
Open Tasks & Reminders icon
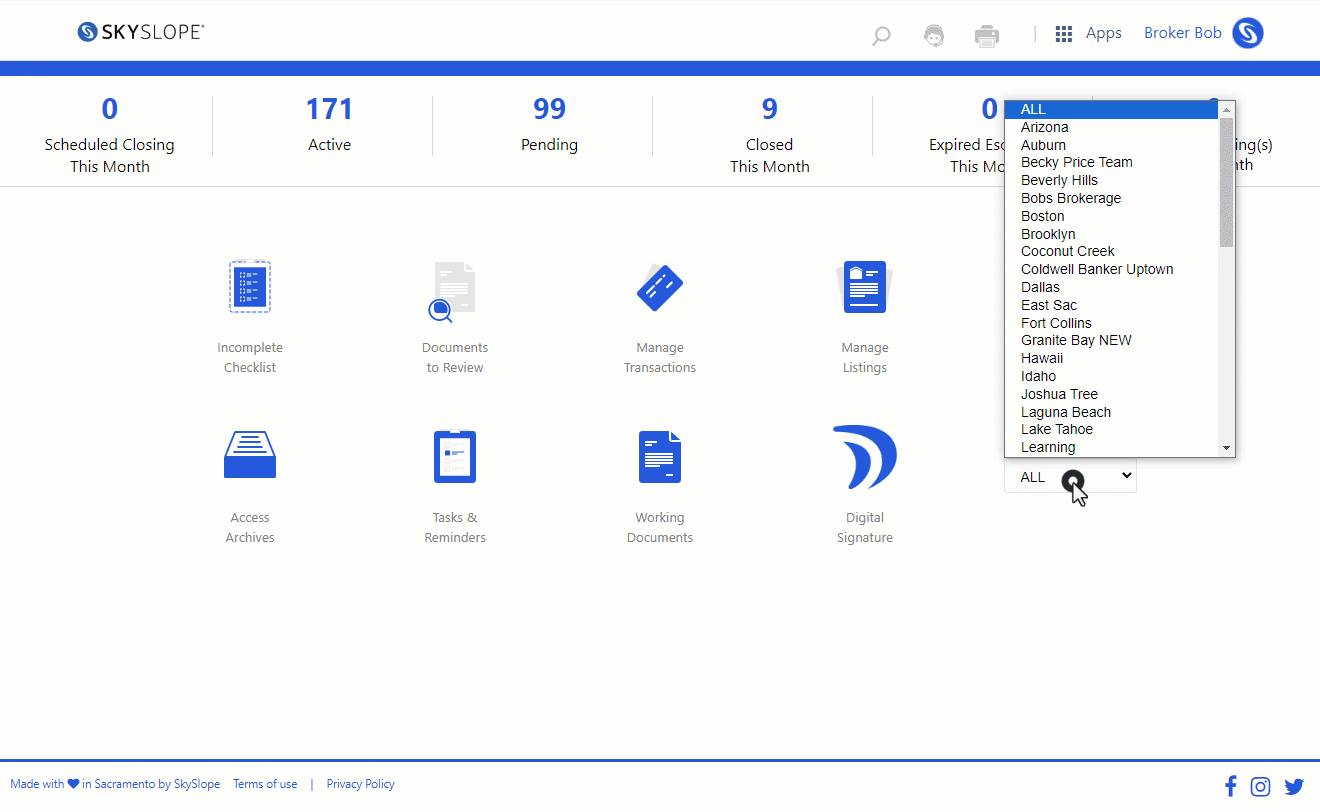455,457
